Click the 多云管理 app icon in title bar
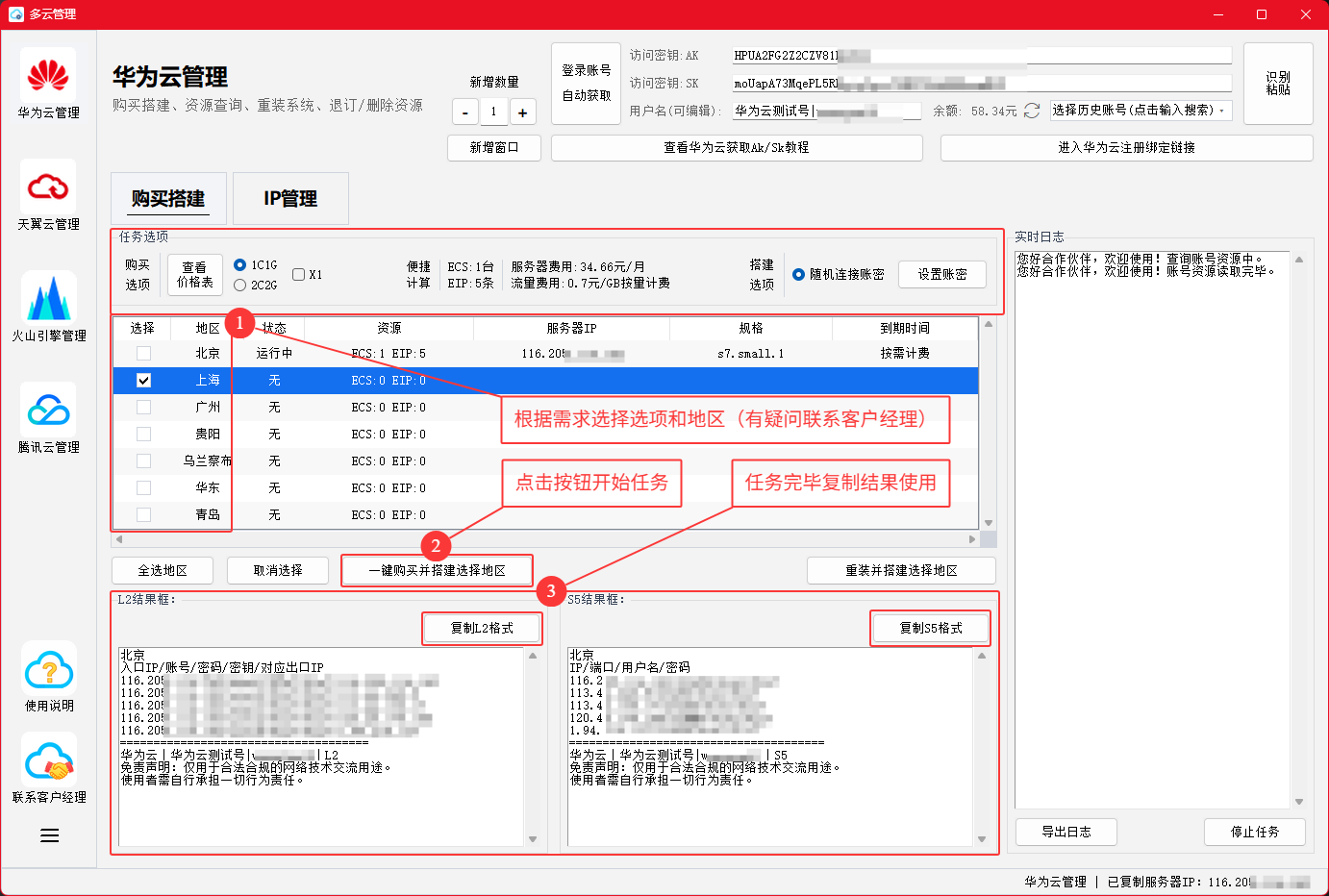 click(x=15, y=14)
